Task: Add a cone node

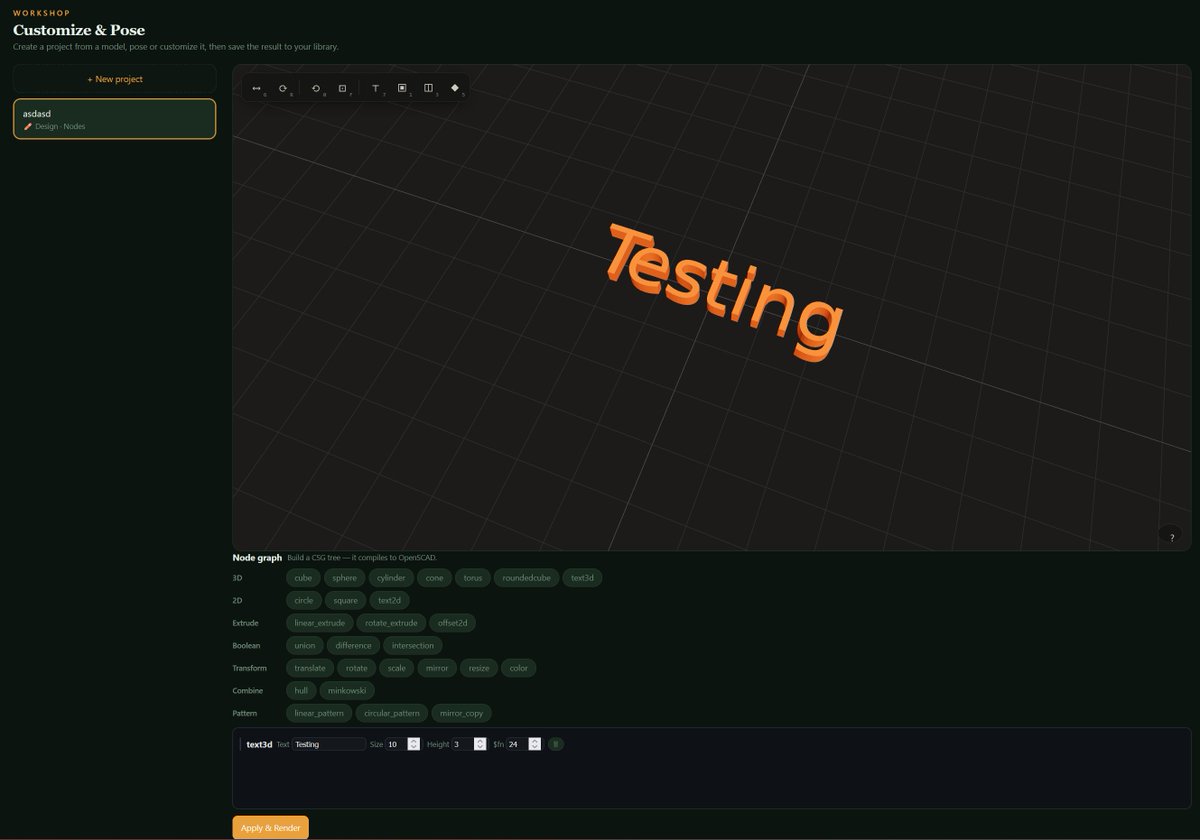Action: point(434,578)
